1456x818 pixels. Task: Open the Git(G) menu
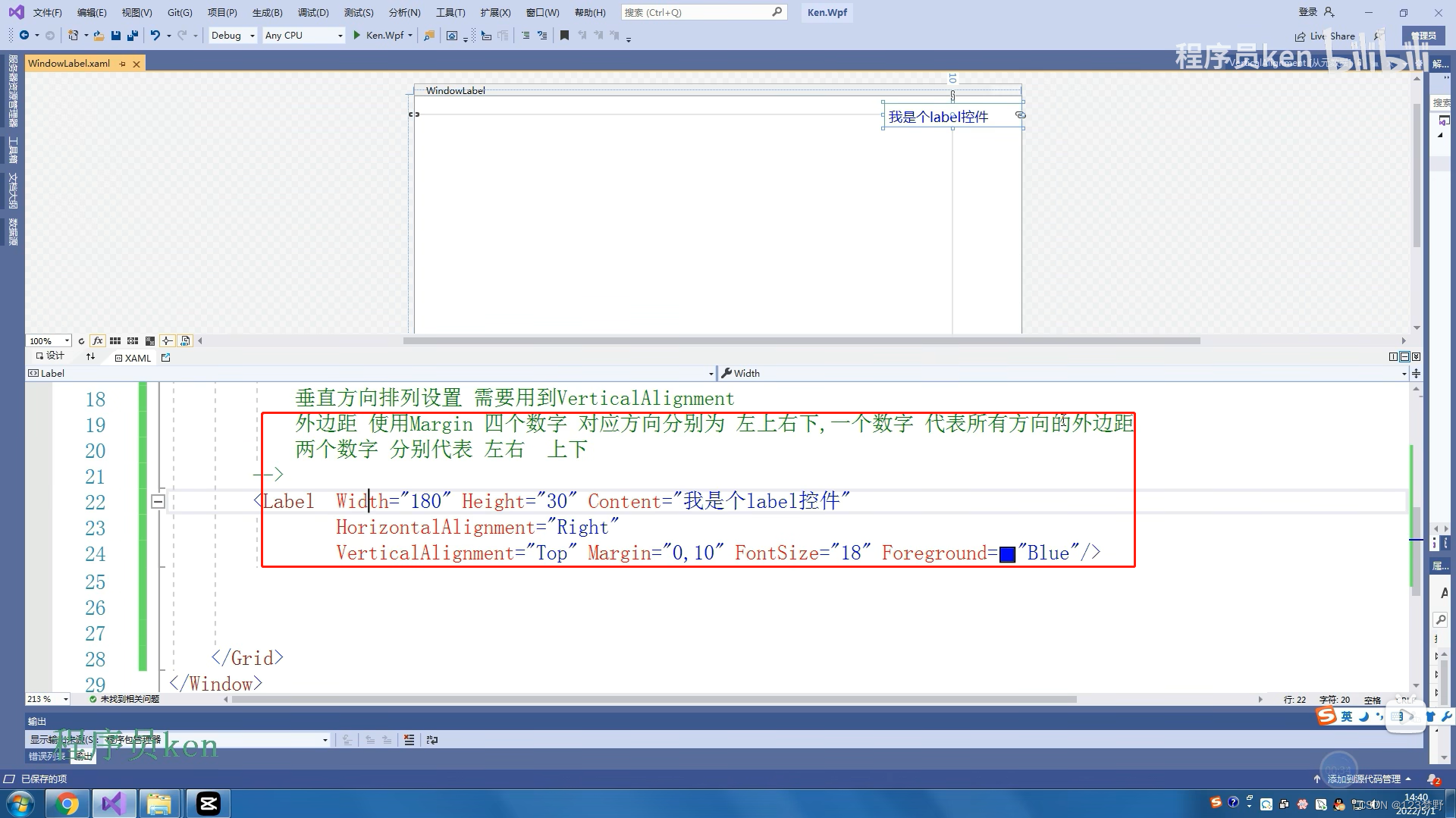tap(179, 12)
